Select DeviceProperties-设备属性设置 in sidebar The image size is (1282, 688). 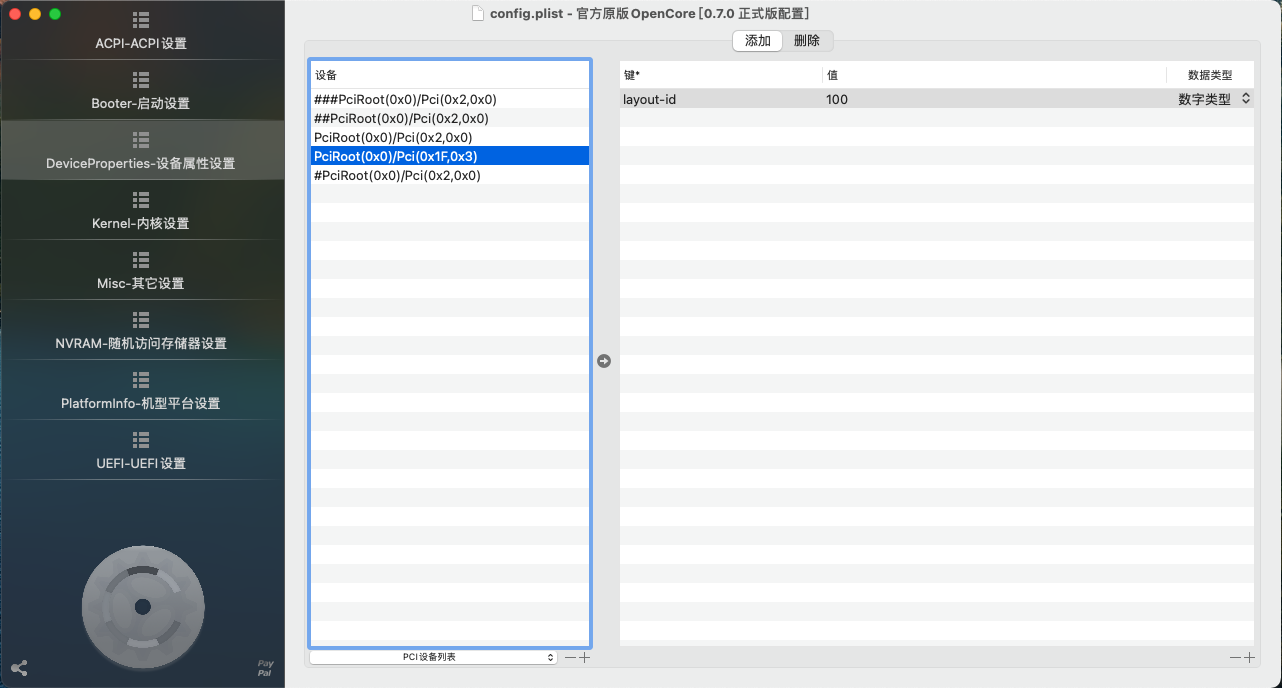click(141, 151)
